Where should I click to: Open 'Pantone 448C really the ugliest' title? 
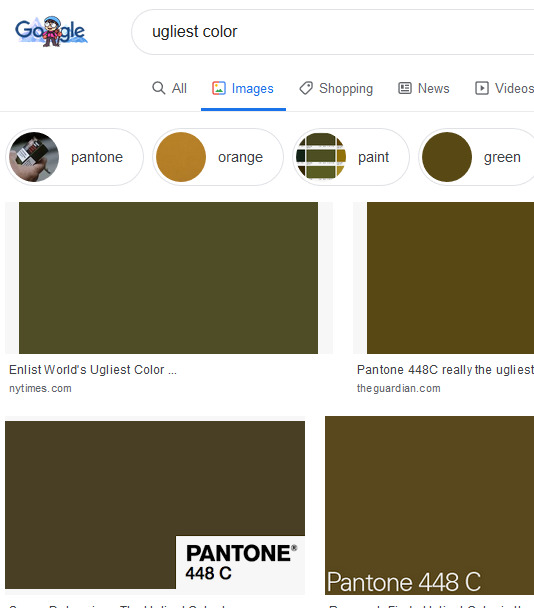[445, 370]
